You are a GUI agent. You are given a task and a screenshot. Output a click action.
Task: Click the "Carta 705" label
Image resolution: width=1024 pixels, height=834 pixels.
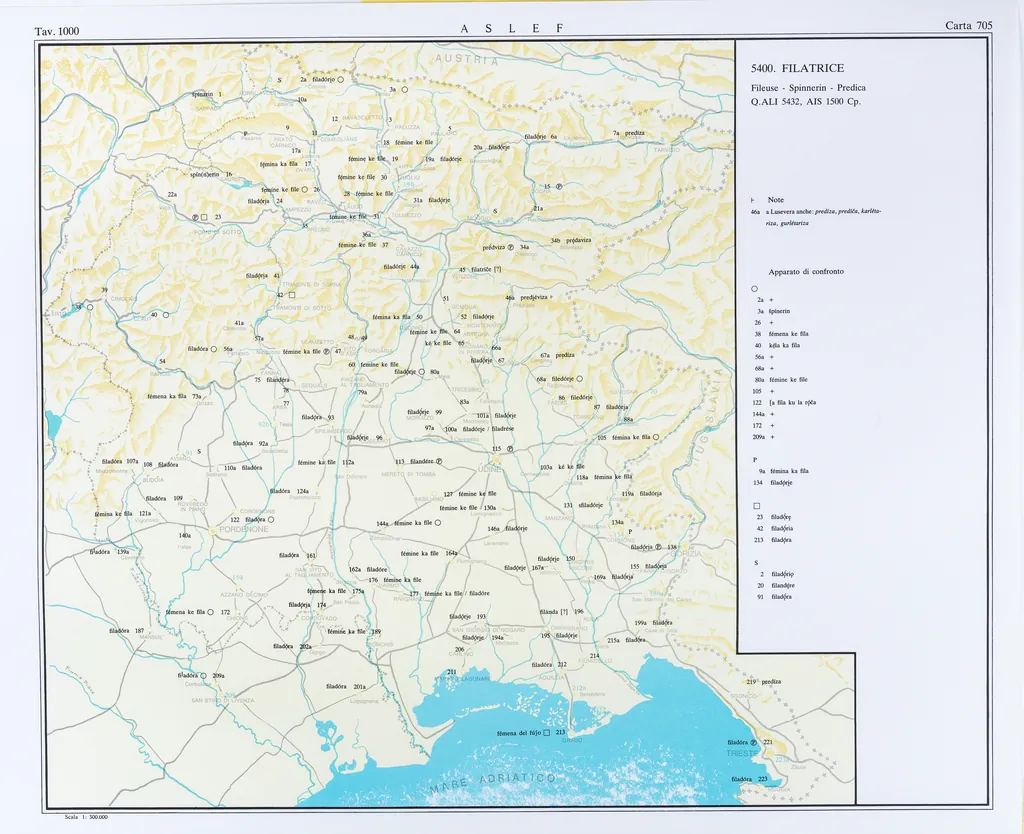(968, 26)
